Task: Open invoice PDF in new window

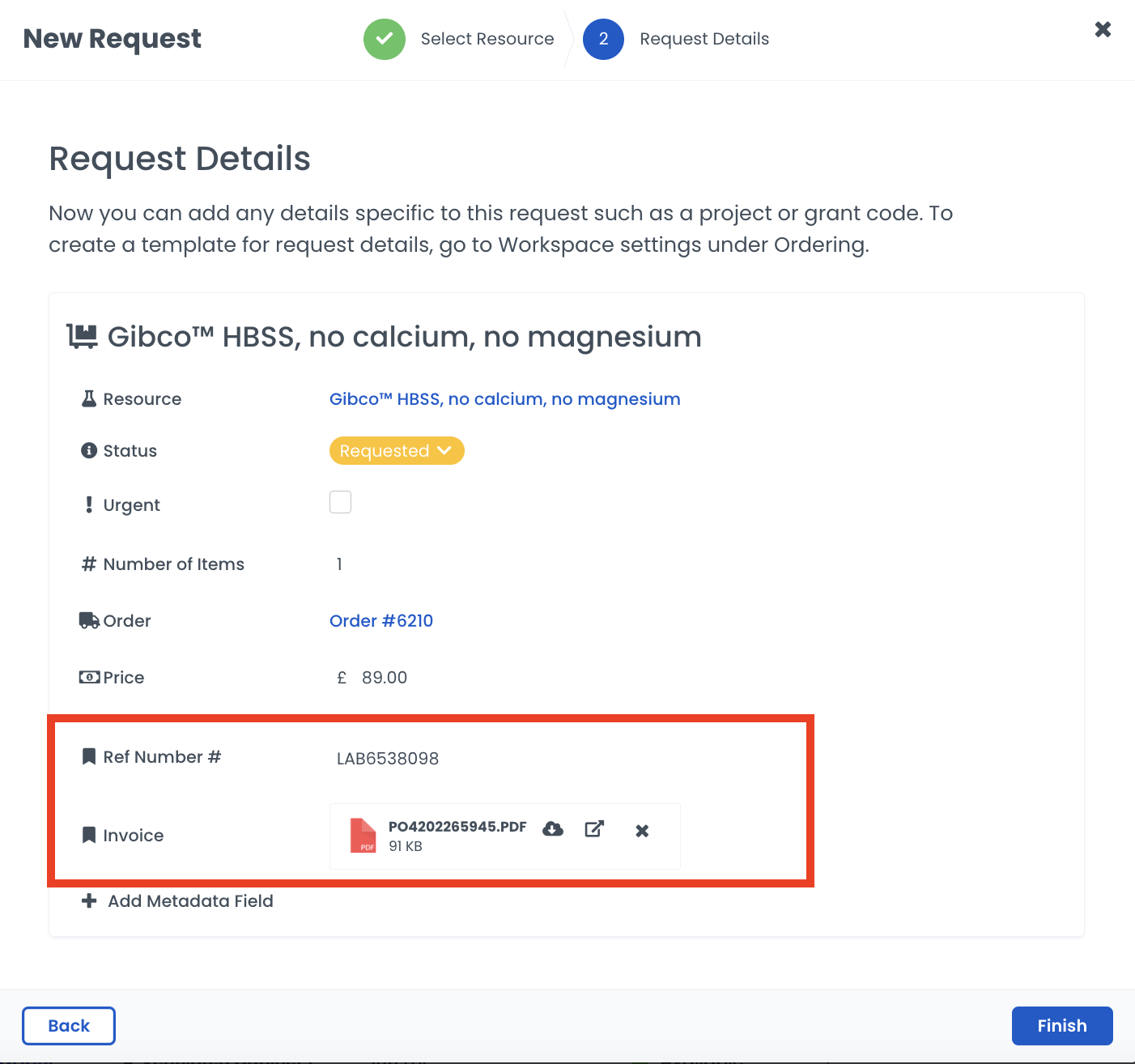Action: [x=594, y=828]
